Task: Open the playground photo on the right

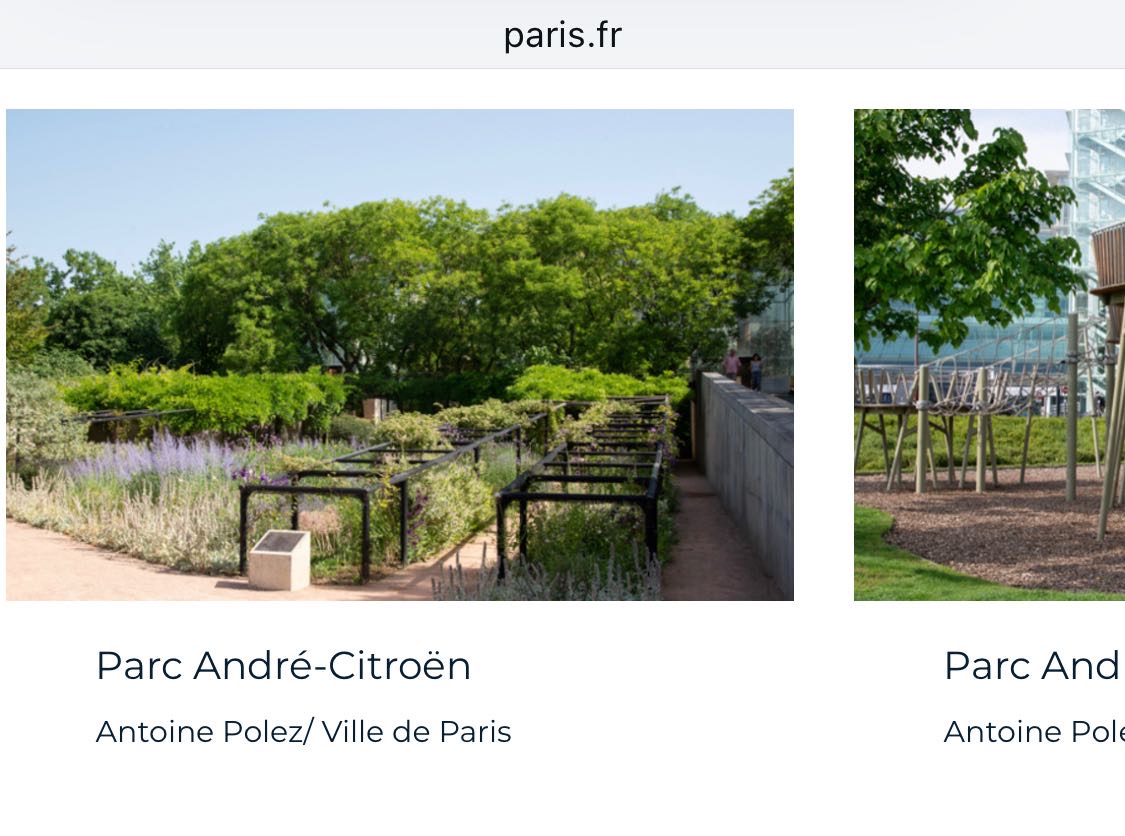Action: point(989,354)
